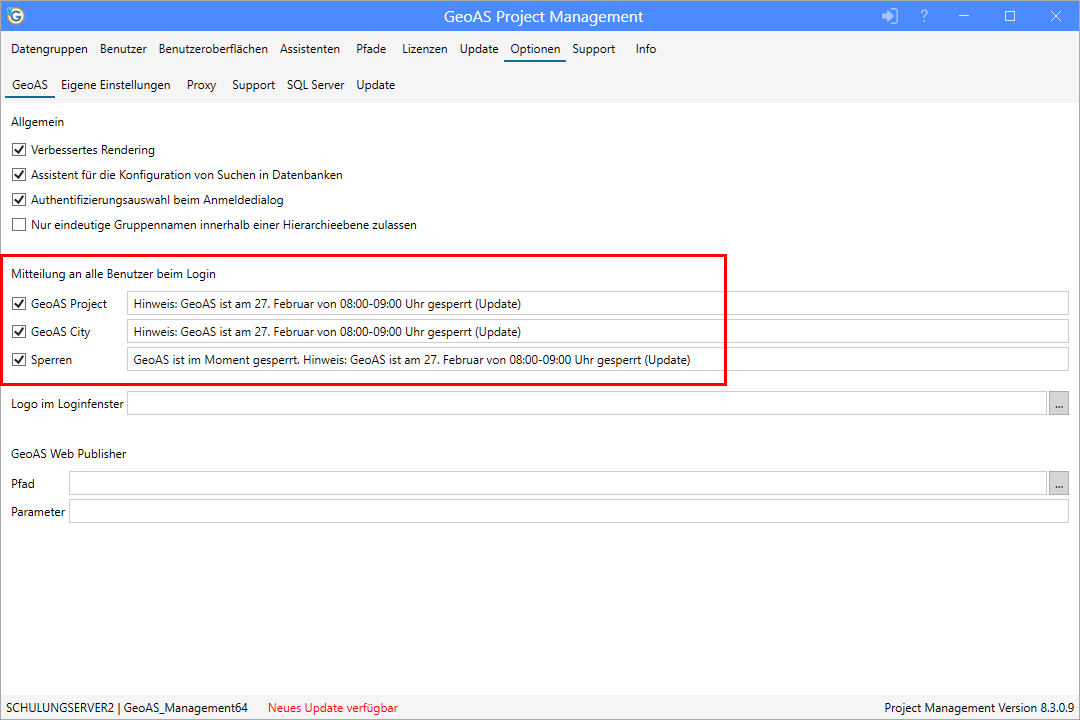This screenshot has height=720, width=1080.
Task: Disable the Verbessertes Rendering checkbox
Action: tap(18, 149)
